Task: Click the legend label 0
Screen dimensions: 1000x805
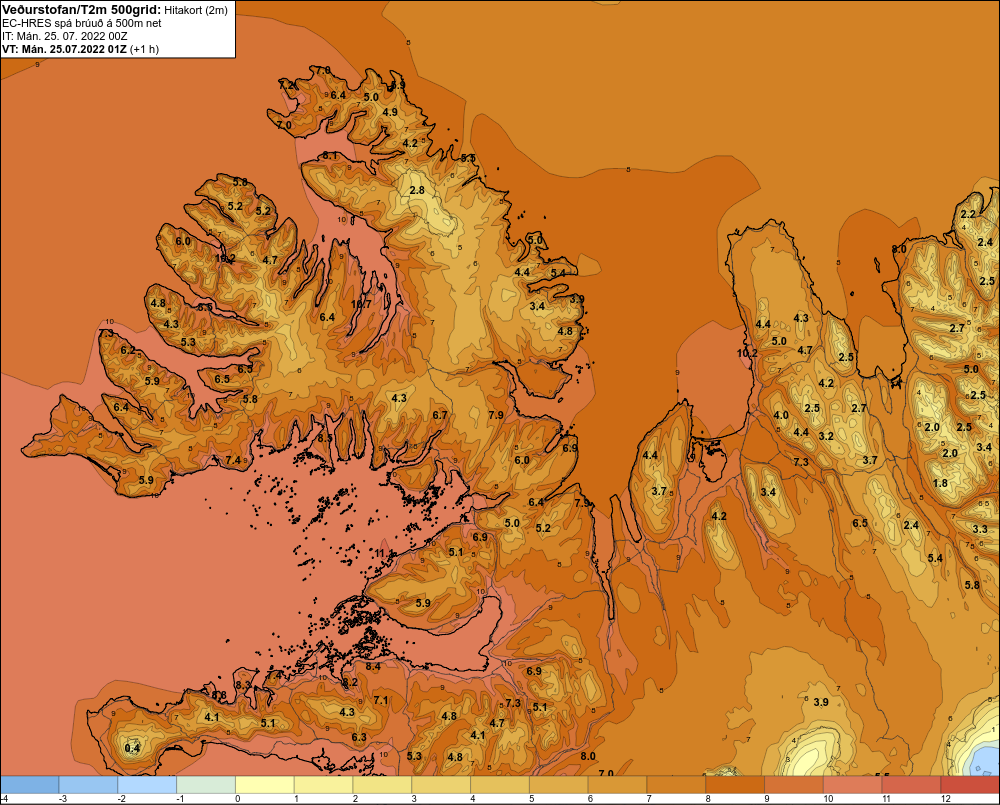Action: click(x=237, y=799)
